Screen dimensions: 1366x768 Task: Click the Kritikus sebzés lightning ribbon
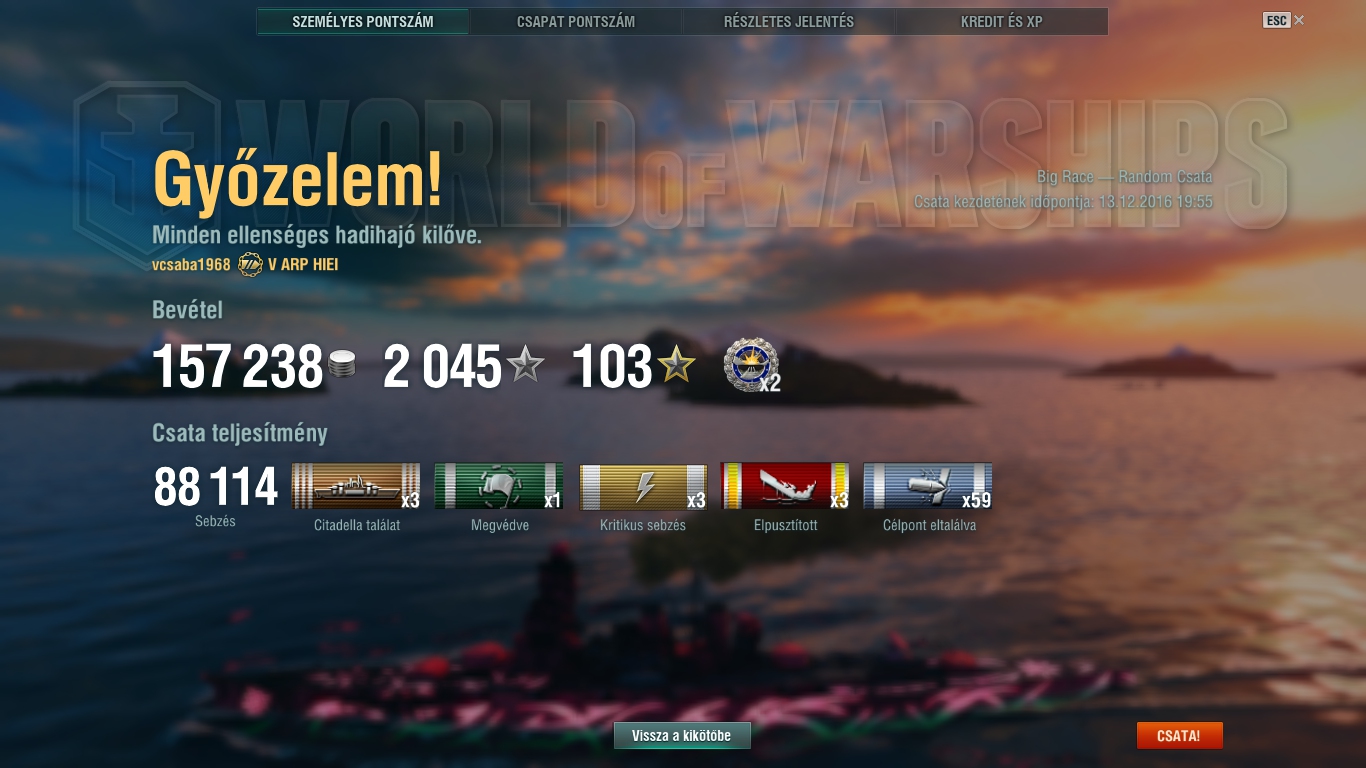(x=643, y=487)
